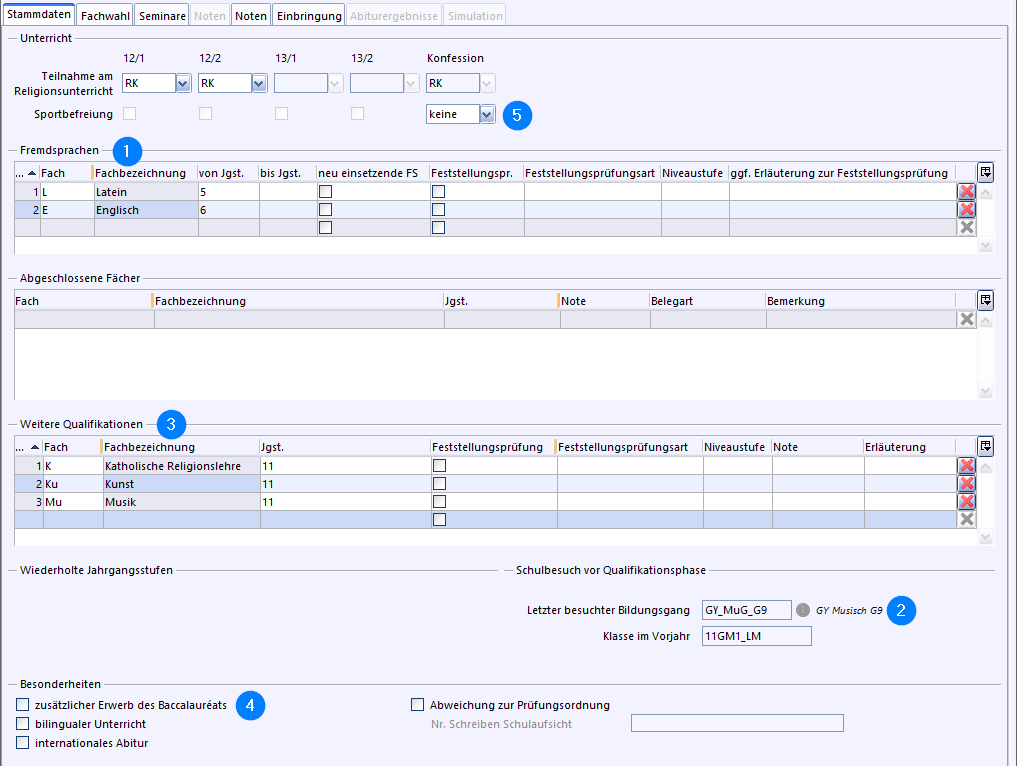Image resolution: width=1017 pixels, height=766 pixels.
Task: Open Konfession RK dropdown
Action: pos(487,83)
